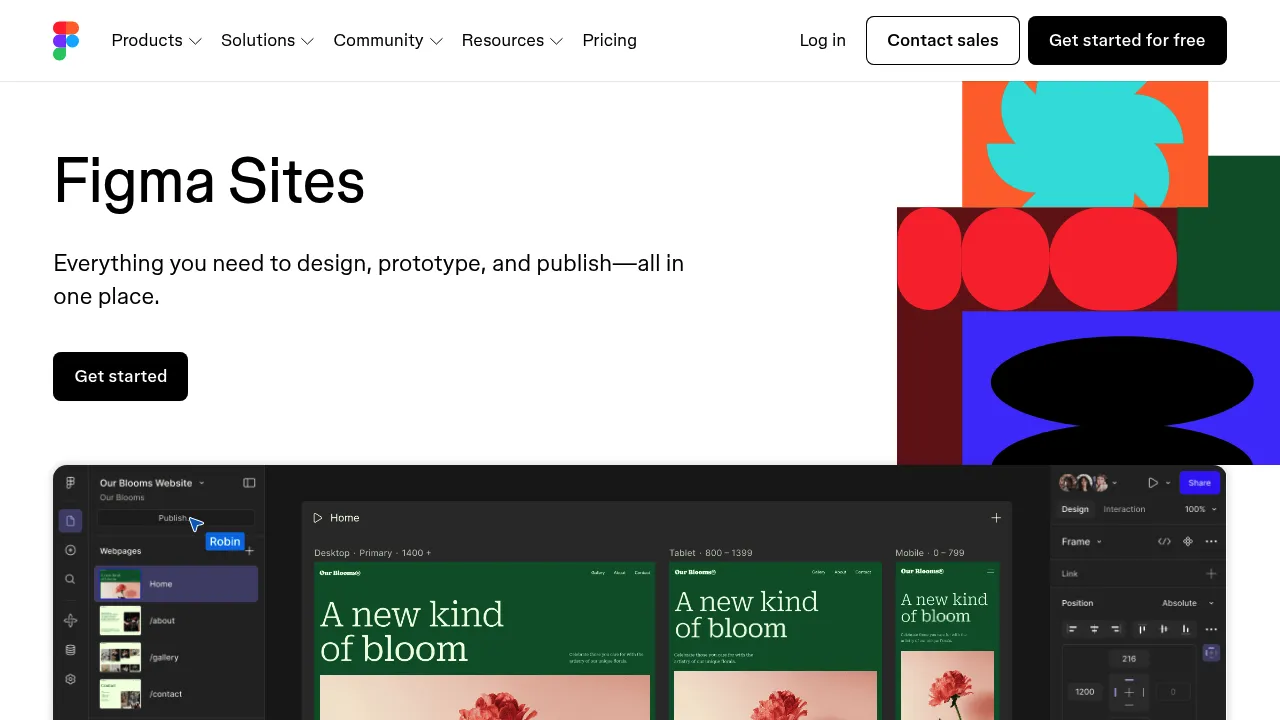
Task: Click the plus icon on the Home canvas header
Action: (x=996, y=518)
